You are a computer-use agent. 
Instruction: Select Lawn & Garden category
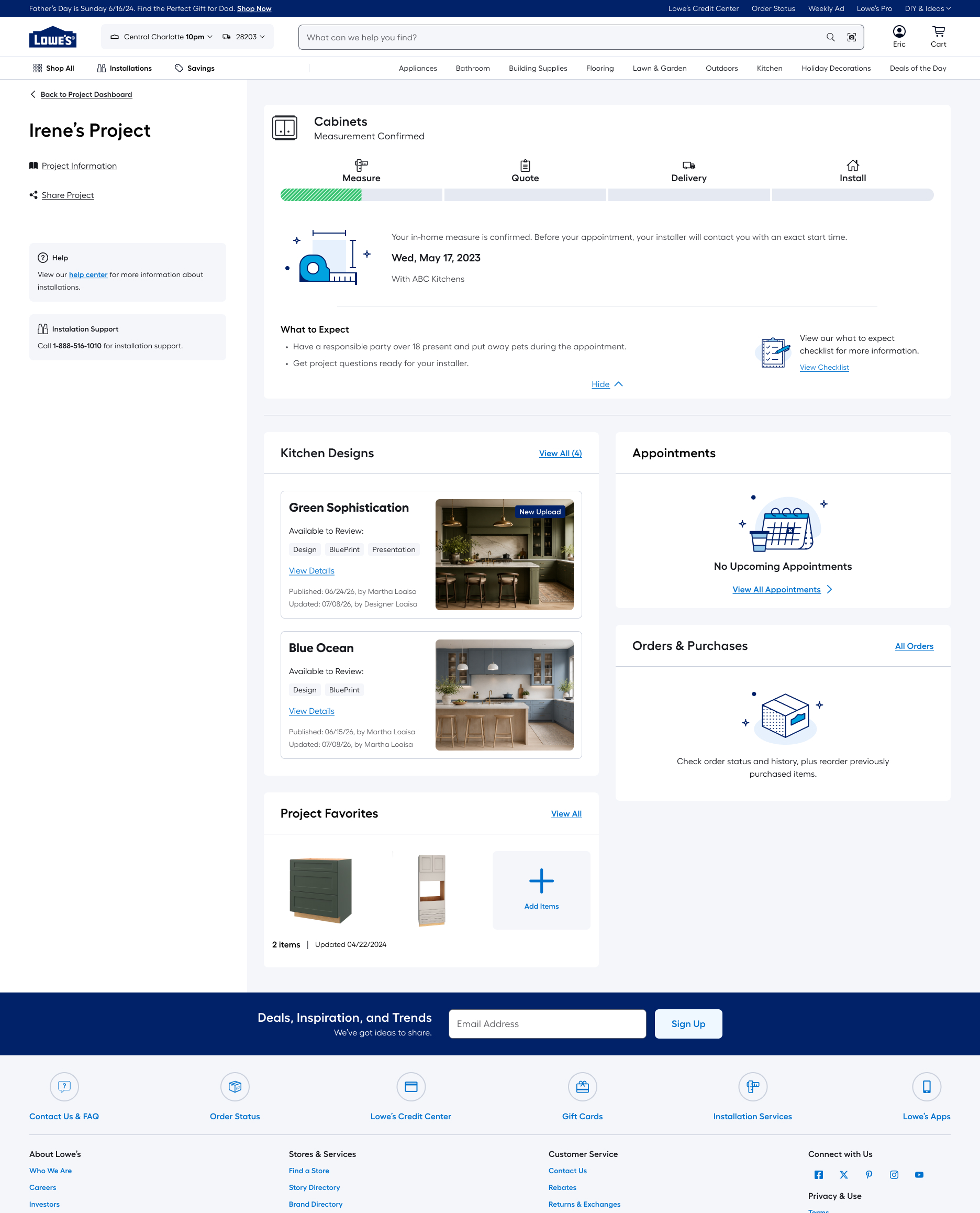pos(660,68)
